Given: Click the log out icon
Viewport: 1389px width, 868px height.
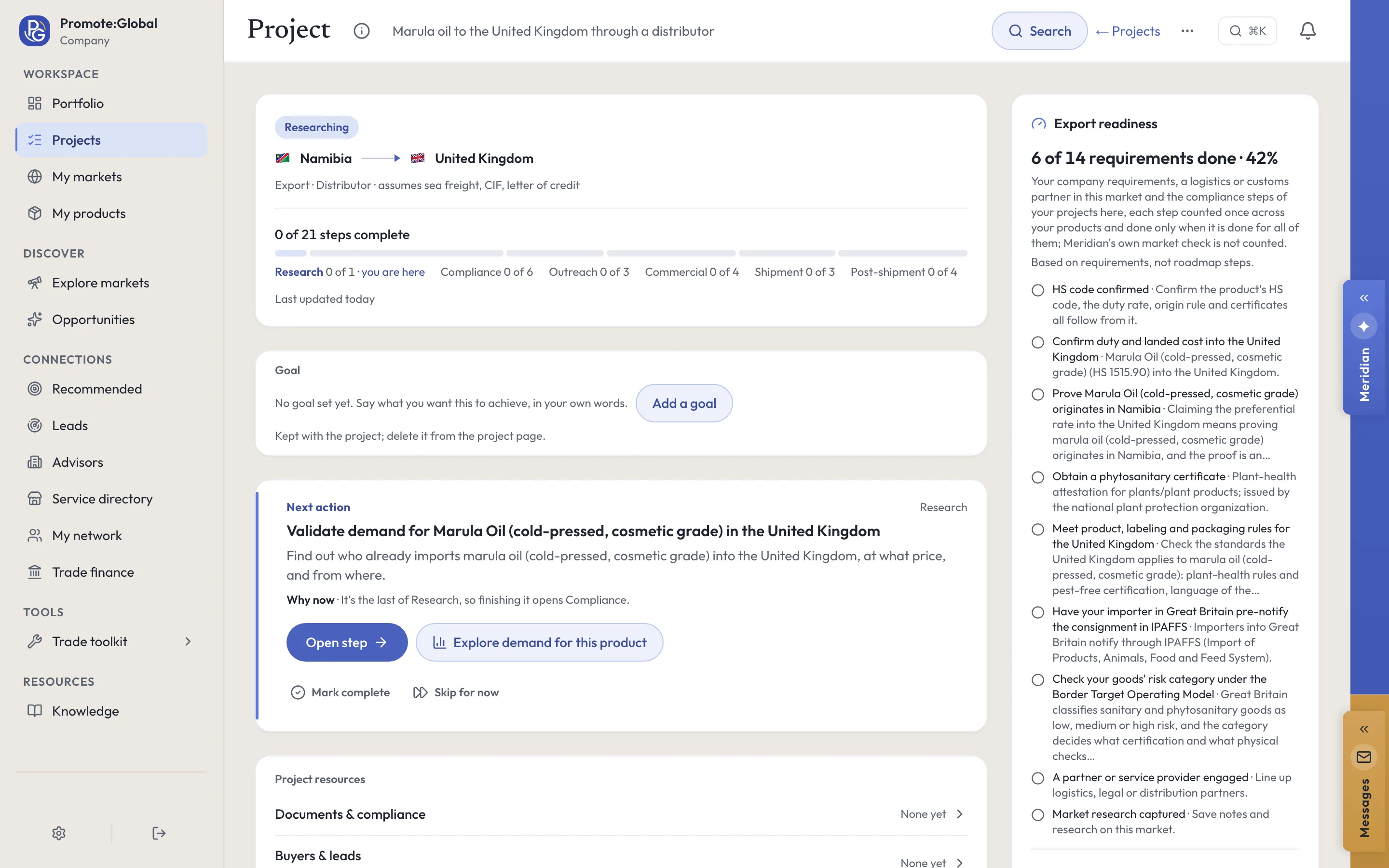Looking at the screenshot, I should (159, 833).
